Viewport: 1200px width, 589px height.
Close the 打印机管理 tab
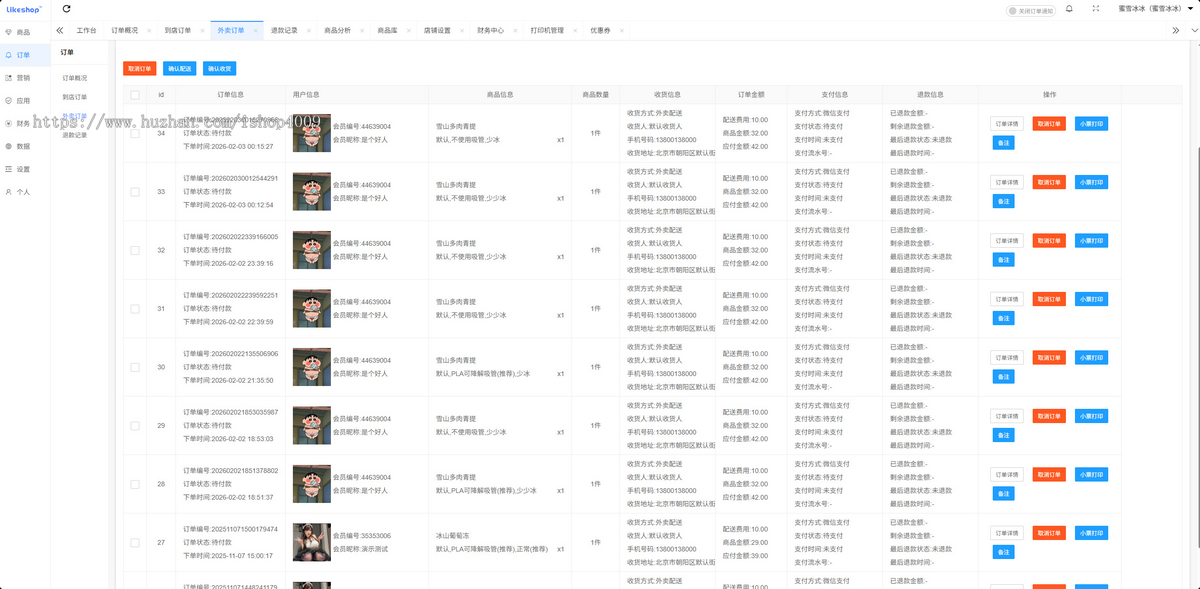click(573, 31)
